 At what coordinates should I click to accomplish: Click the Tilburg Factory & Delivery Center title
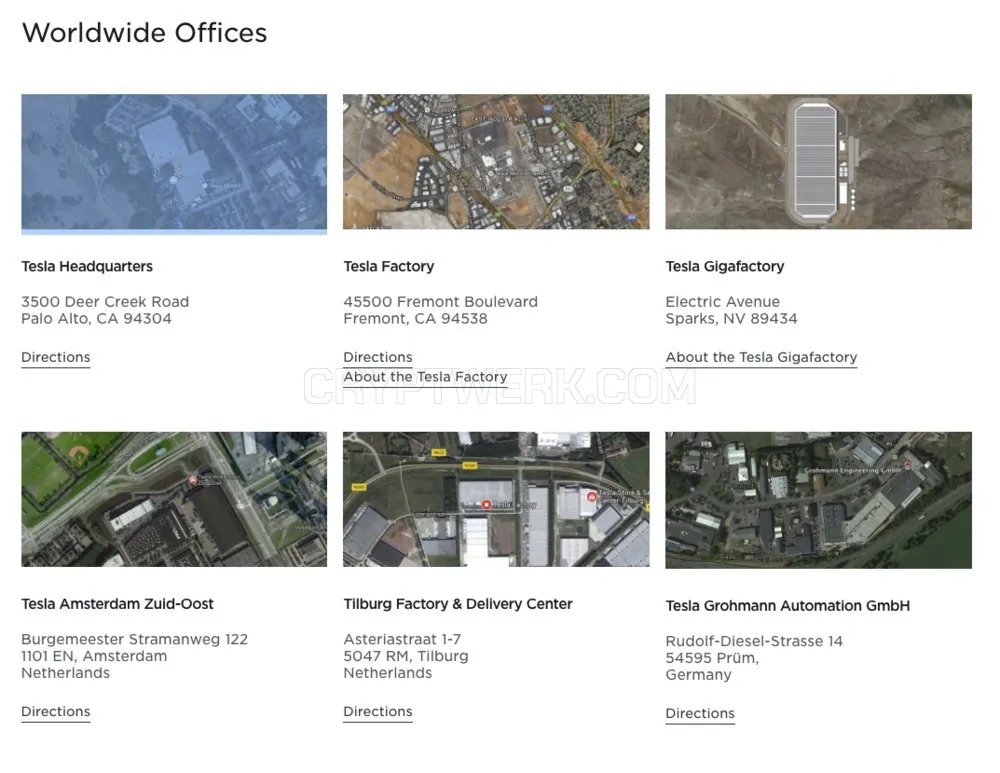458,603
